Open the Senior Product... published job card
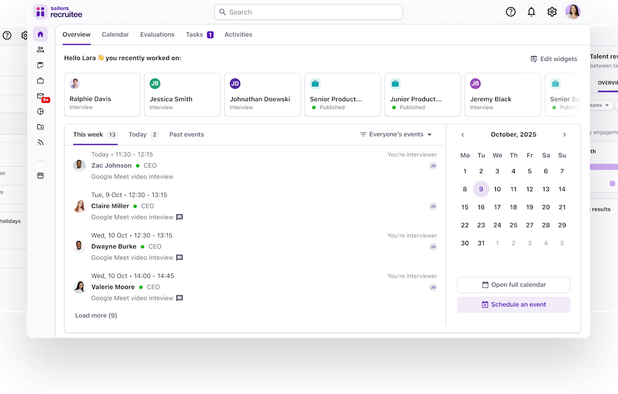The height and width of the screenshot is (394, 618). click(x=343, y=95)
